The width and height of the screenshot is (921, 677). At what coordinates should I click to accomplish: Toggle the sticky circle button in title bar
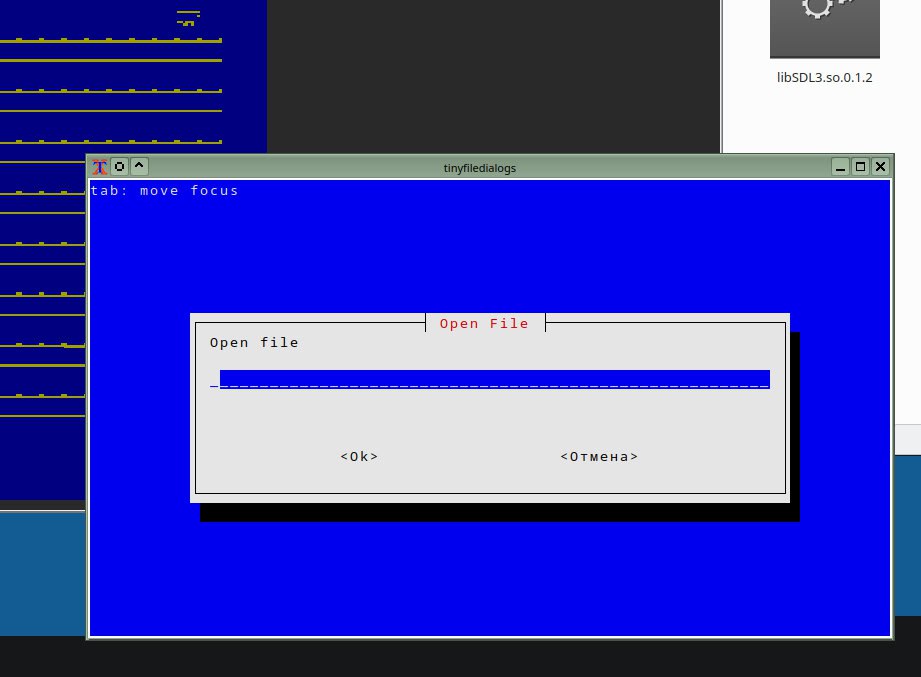tap(120, 167)
